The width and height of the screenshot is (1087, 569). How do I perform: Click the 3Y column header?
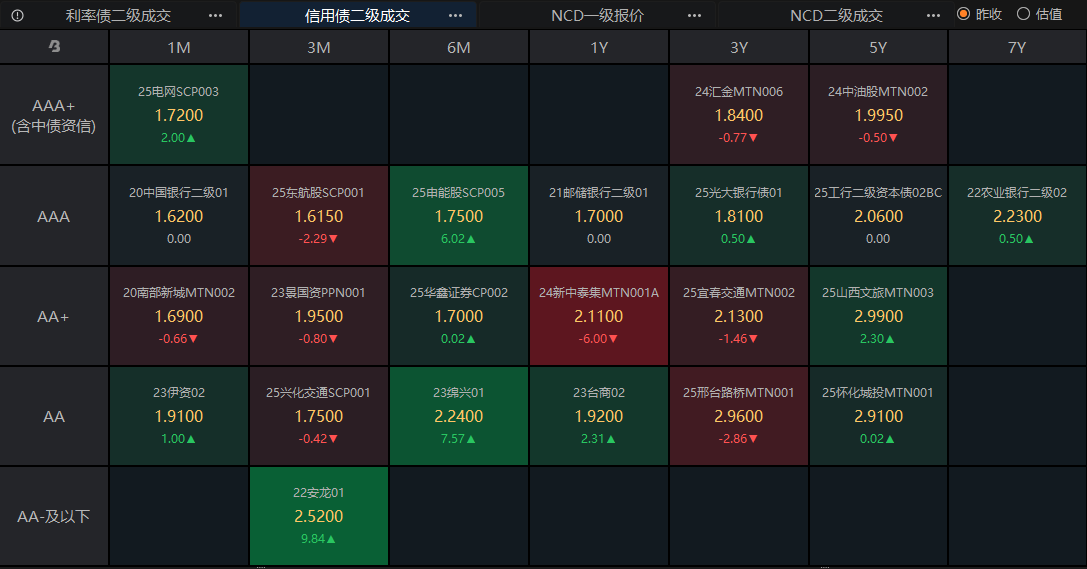tap(739, 47)
